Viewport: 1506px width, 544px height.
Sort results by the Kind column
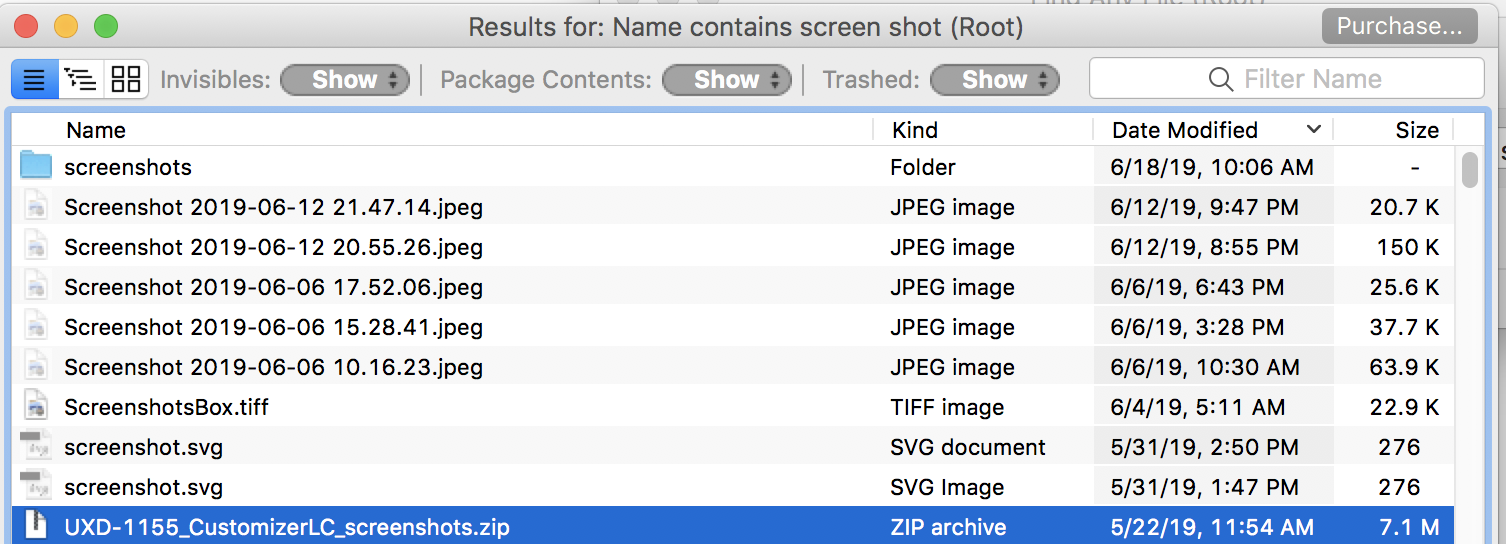915,130
